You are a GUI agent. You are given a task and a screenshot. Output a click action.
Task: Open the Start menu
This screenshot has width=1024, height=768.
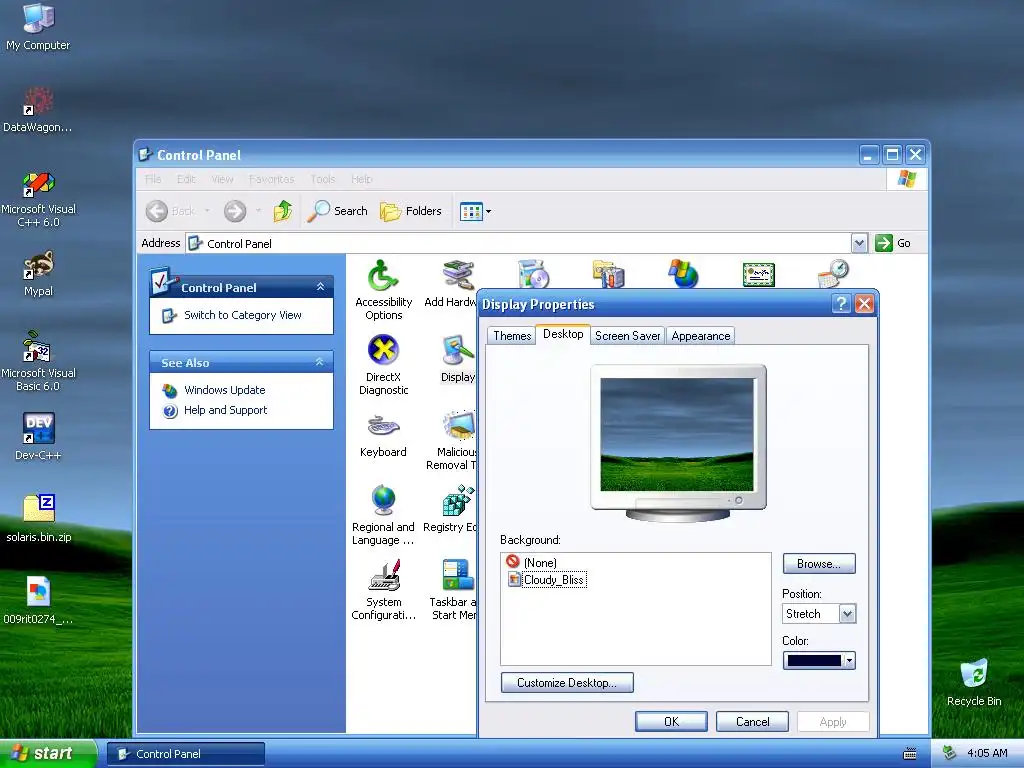(x=48, y=753)
